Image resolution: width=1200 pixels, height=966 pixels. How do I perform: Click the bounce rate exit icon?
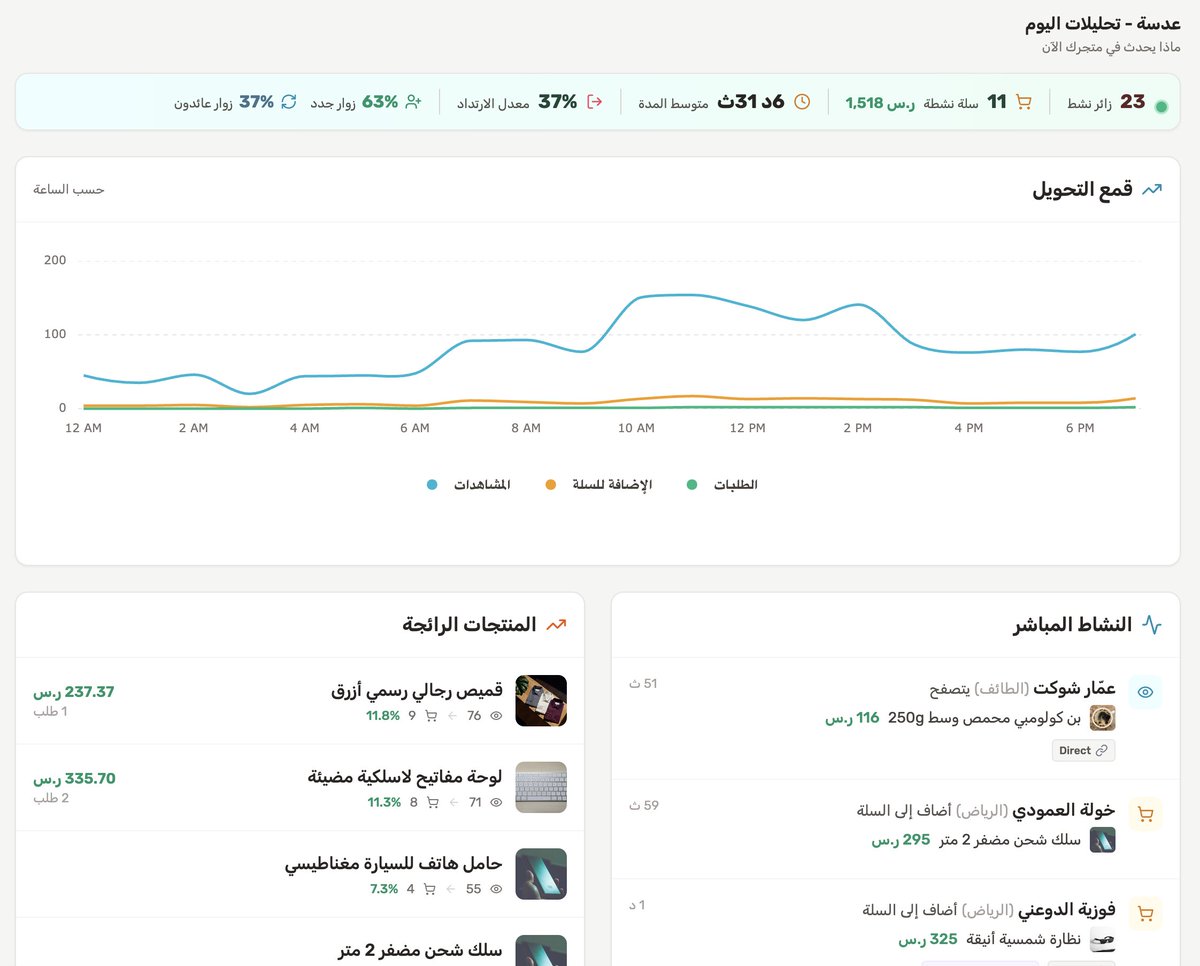pyautogui.click(x=595, y=102)
